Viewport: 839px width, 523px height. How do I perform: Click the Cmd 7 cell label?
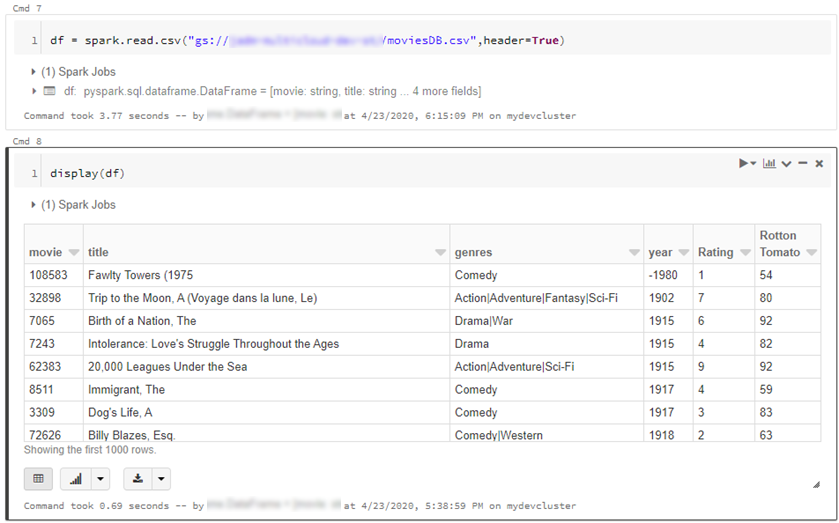pyautogui.click(x=27, y=8)
